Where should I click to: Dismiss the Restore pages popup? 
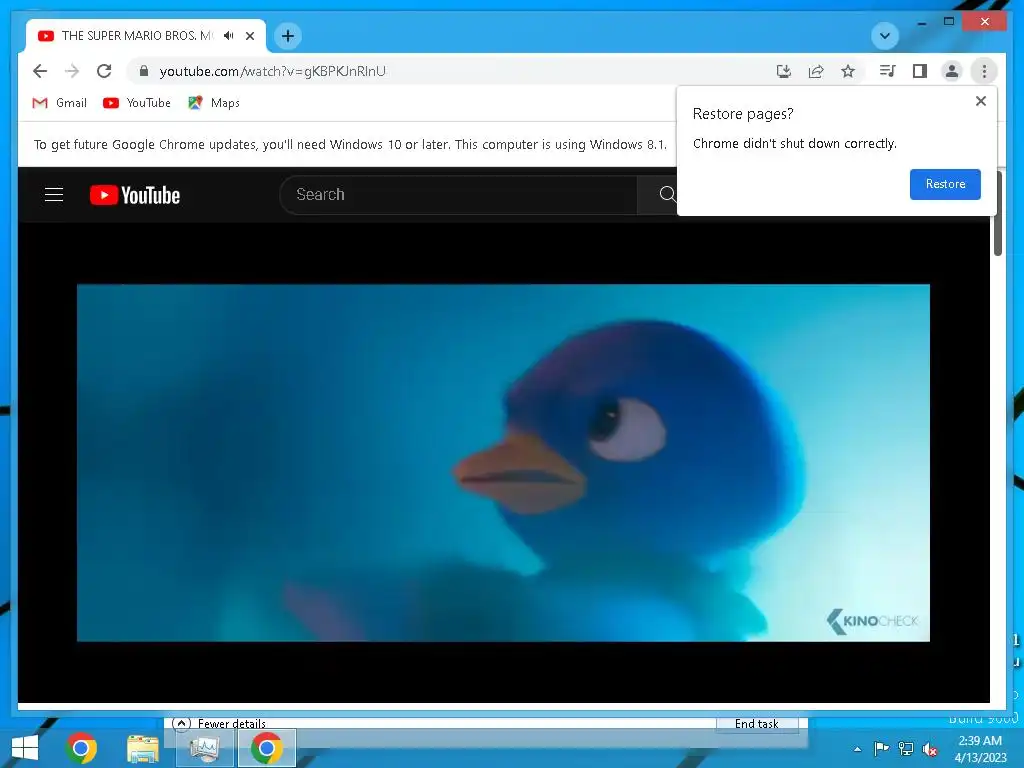tap(980, 101)
